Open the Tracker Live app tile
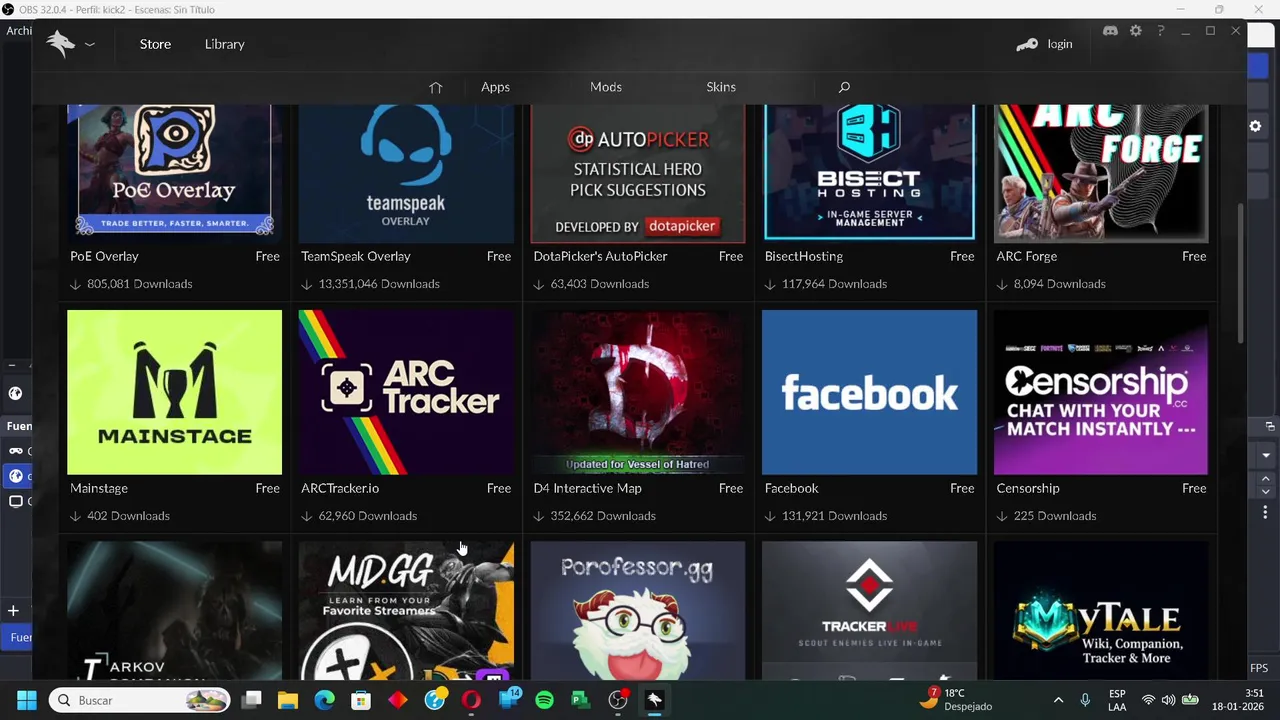The height and width of the screenshot is (720, 1280). [x=869, y=611]
